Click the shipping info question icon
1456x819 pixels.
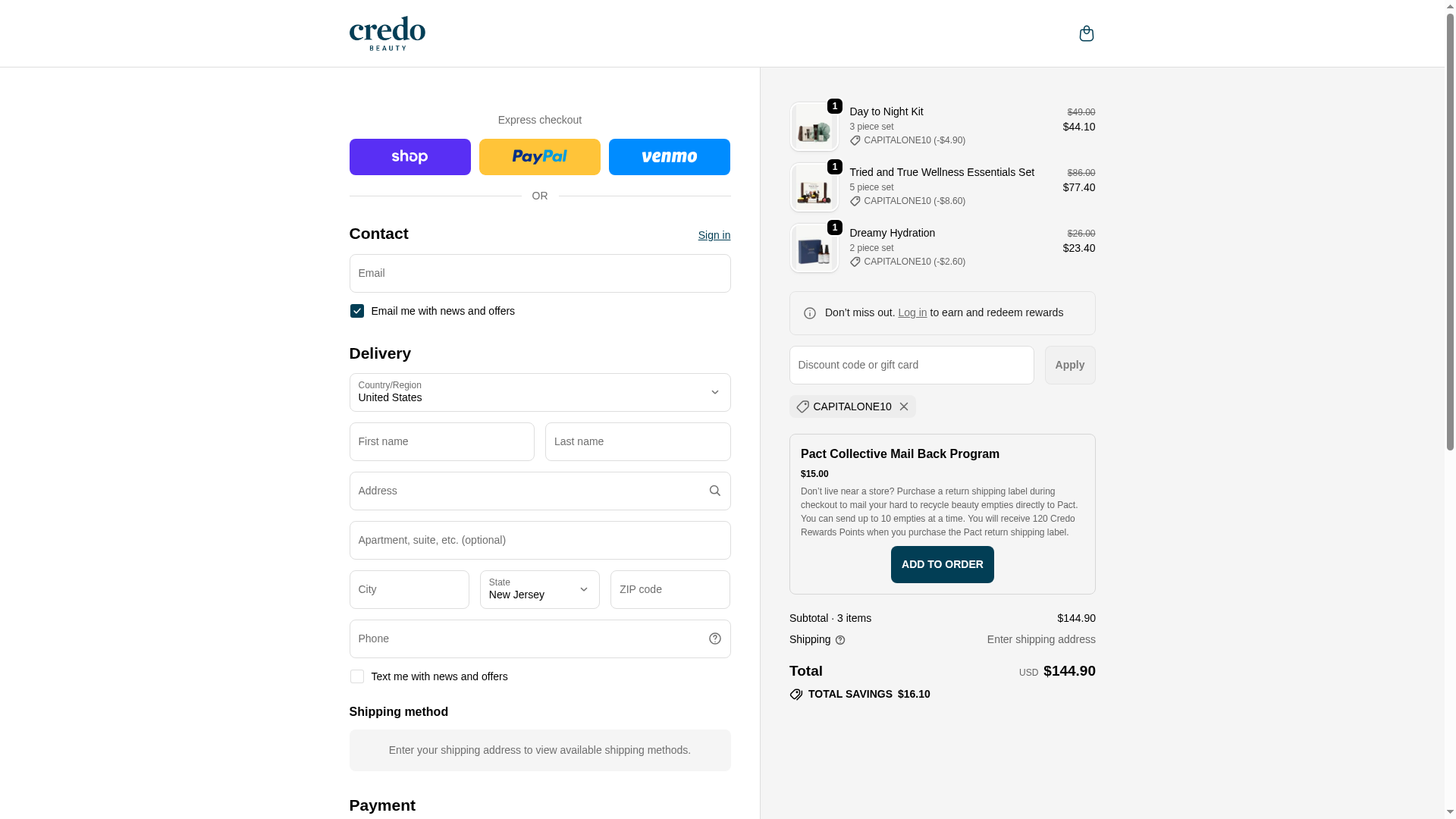[x=840, y=640]
